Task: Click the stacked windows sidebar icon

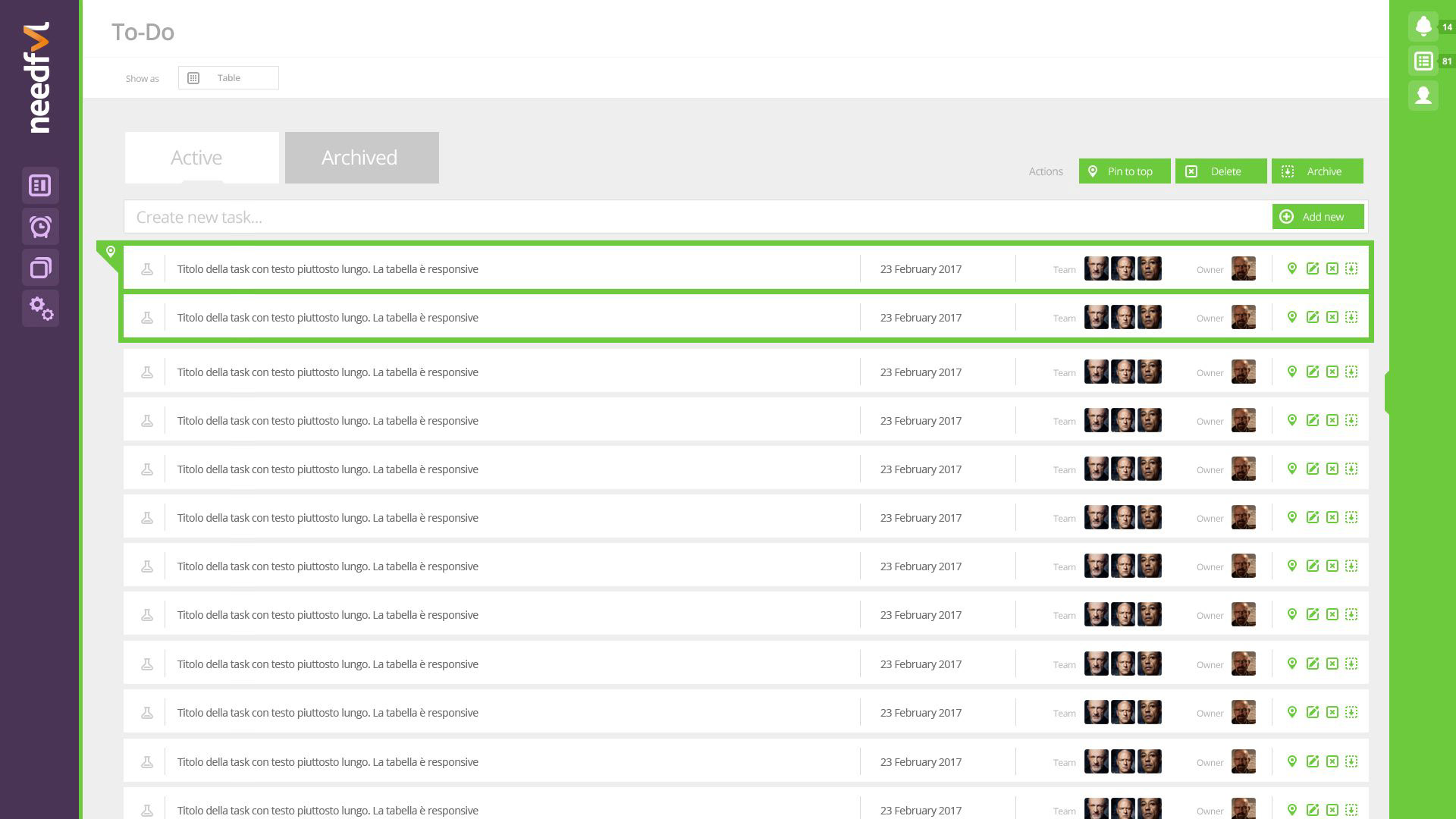Action: point(40,268)
